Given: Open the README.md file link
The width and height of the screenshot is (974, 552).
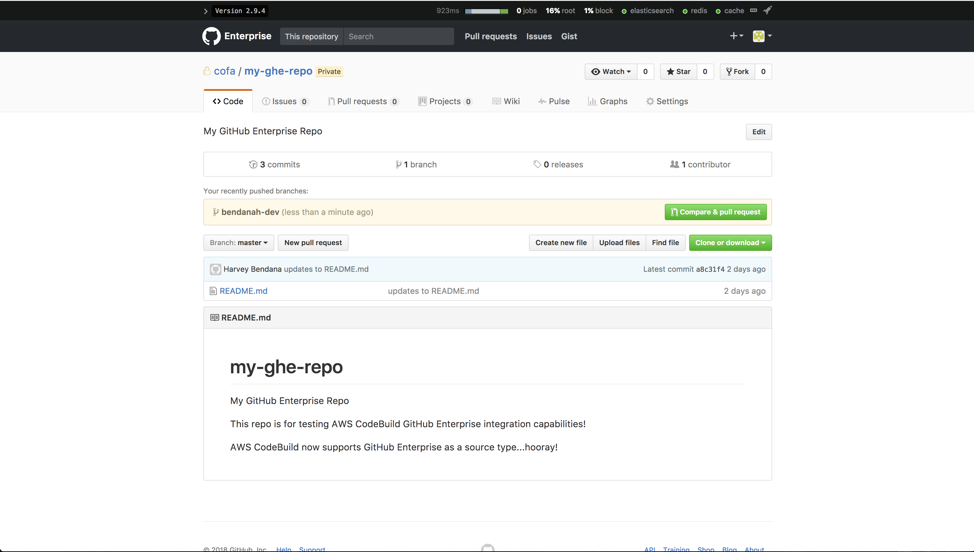Looking at the screenshot, I should (x=243, y=291).
